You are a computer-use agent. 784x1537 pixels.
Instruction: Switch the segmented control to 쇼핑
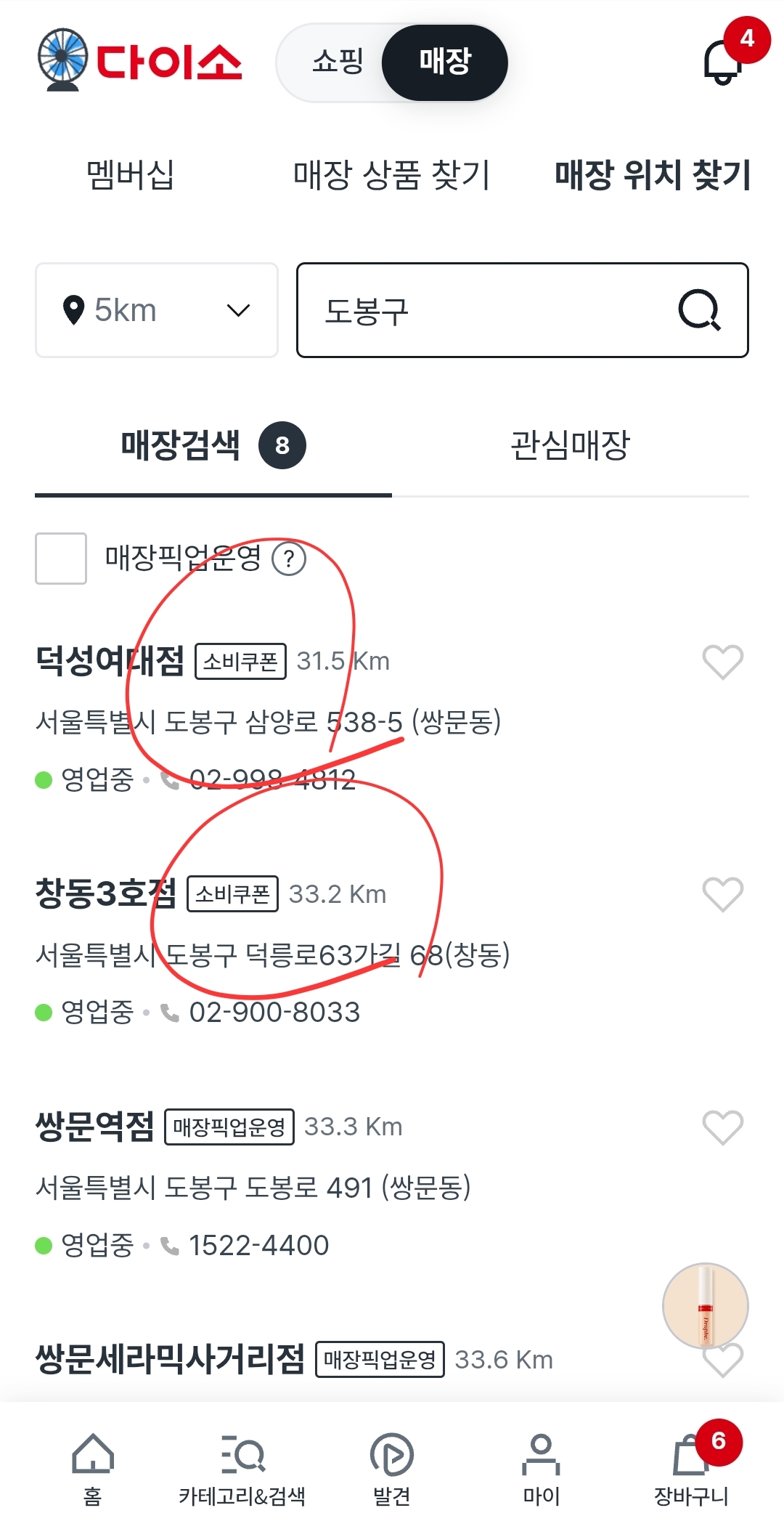338,62
